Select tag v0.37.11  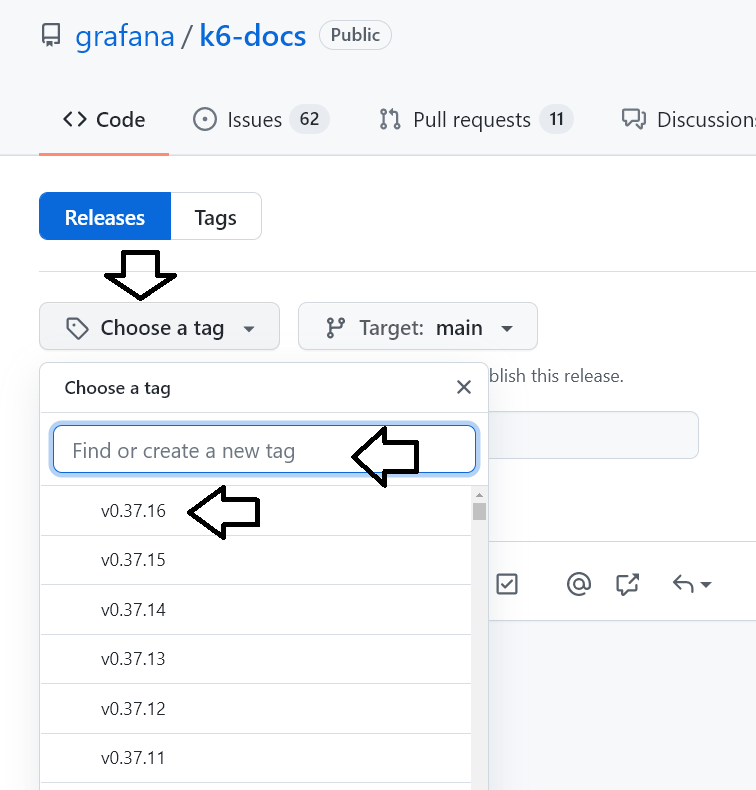point(256,758)
